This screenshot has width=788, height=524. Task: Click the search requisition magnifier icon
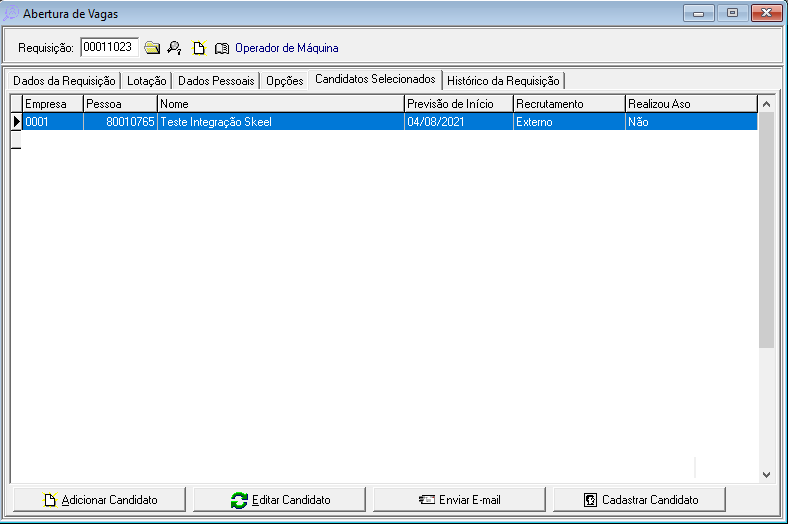coord(174,47)
